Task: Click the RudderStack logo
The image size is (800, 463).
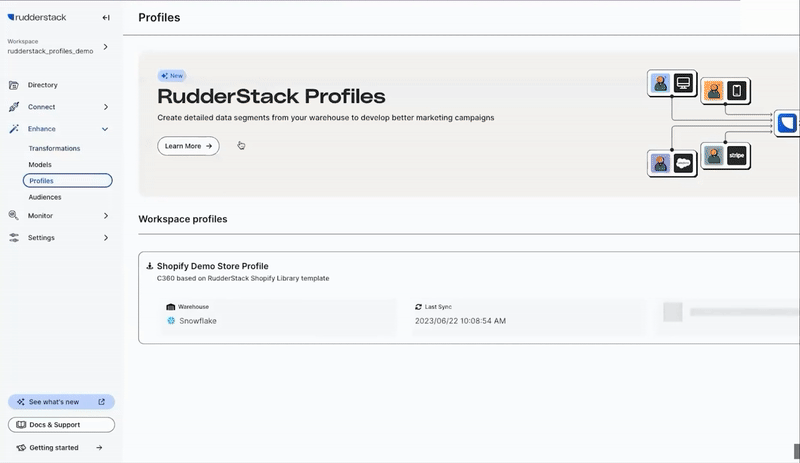Action: [x=38, y=17]
